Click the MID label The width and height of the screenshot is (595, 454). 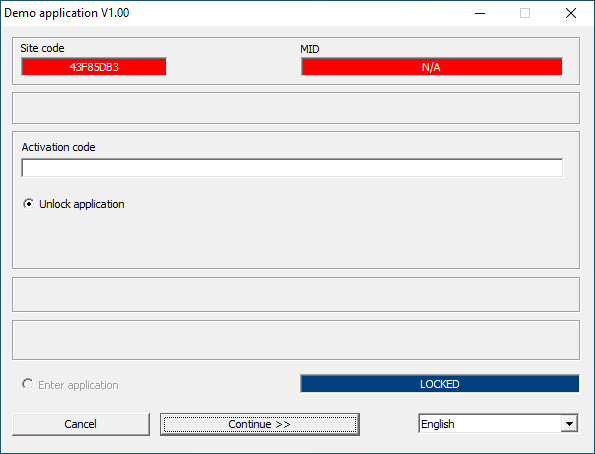310,49
